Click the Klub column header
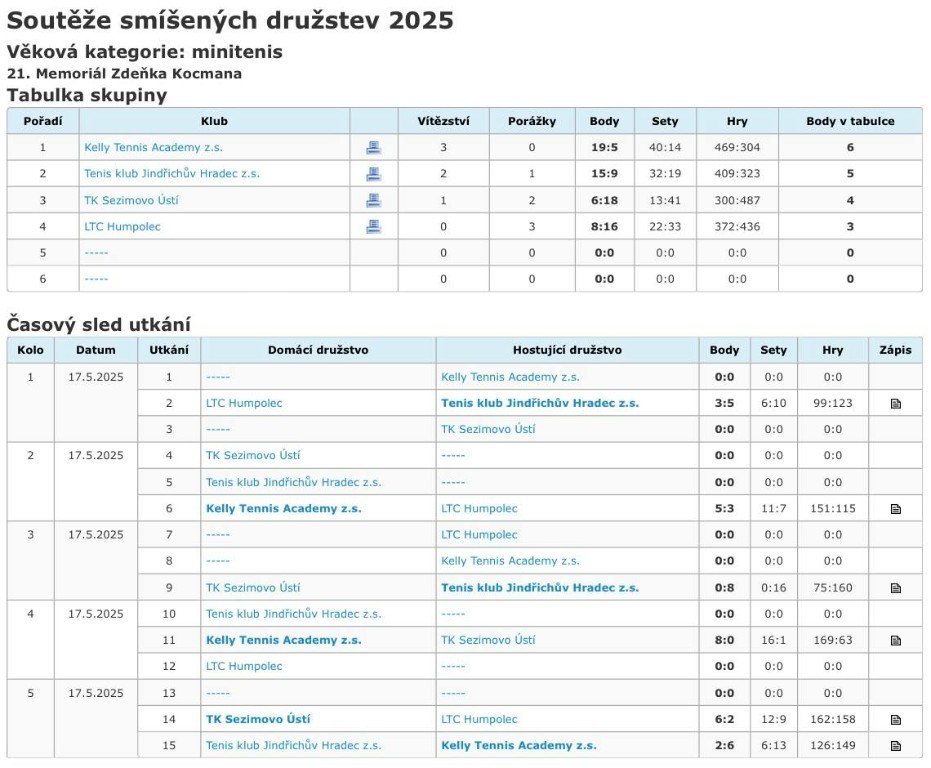 (214, 121)
